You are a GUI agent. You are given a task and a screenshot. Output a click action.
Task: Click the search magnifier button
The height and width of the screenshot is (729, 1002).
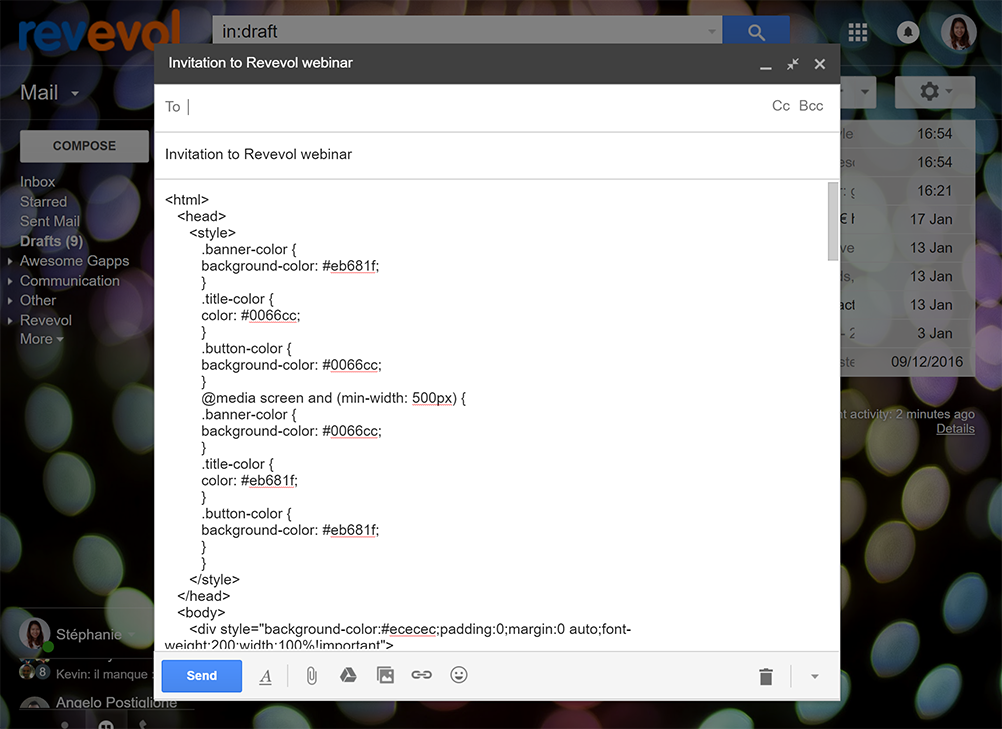click(756, 31)
